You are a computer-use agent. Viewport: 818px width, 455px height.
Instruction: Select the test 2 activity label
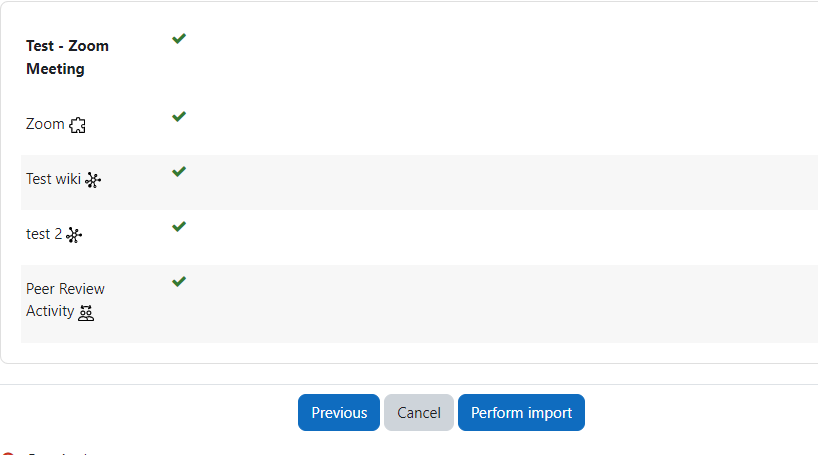pos(44,234)
